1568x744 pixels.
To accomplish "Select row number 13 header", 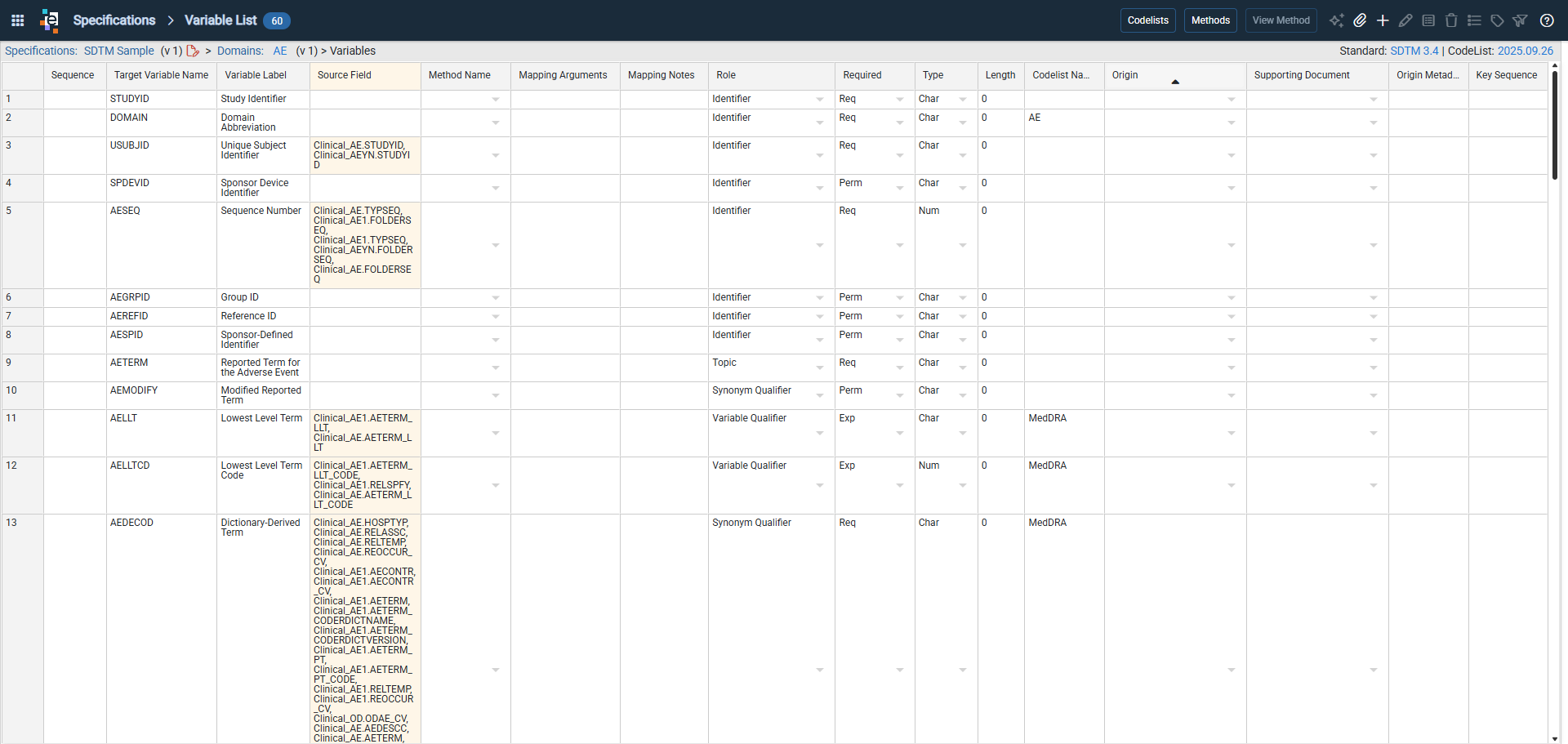I will click(x=23, y=629).
